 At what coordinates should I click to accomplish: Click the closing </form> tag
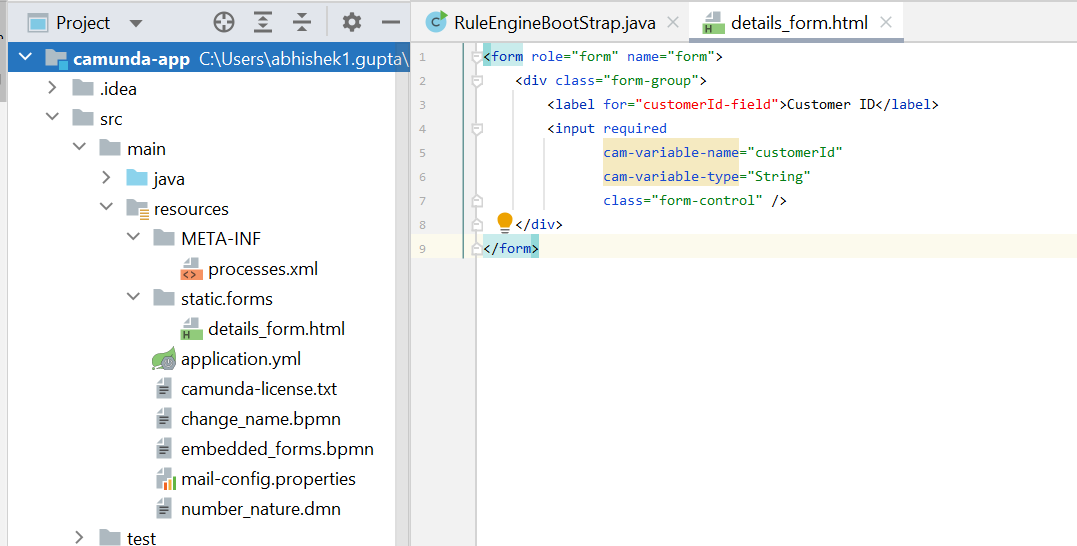click(510, 248)
